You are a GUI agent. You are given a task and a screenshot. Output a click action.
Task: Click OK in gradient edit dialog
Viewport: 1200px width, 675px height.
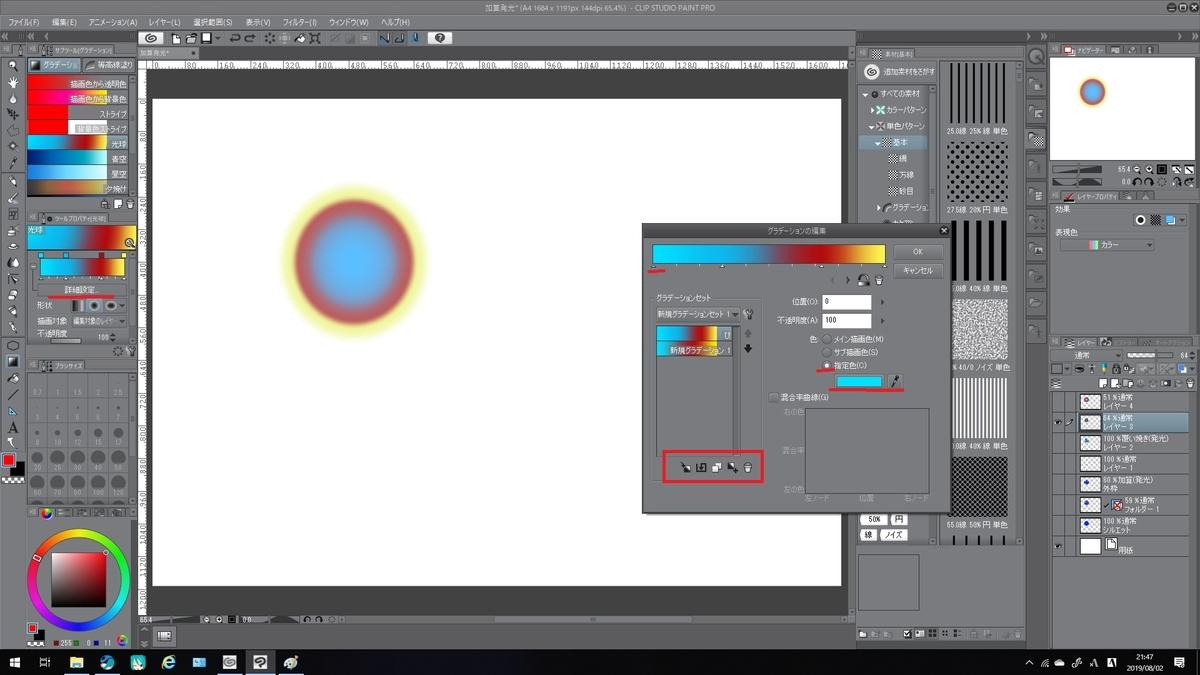click(917, 253)
